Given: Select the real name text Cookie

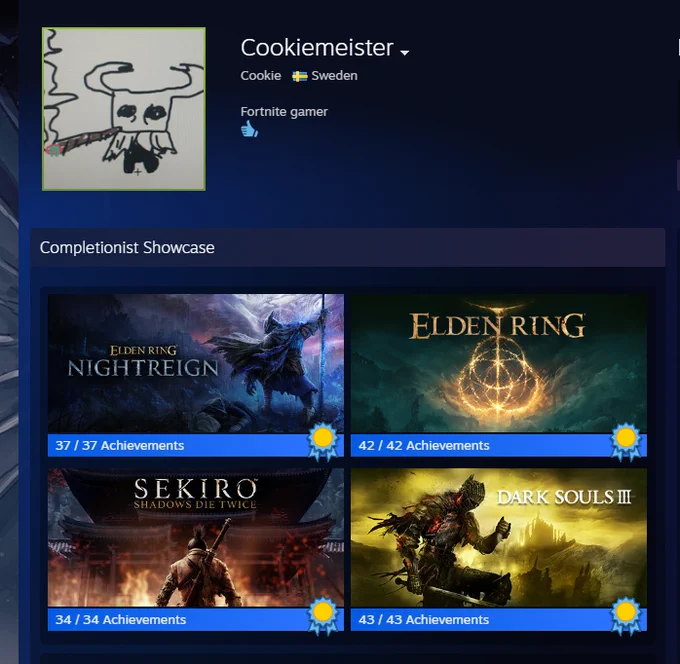Looking at the screenshot, I should click(x=261, y=75).
